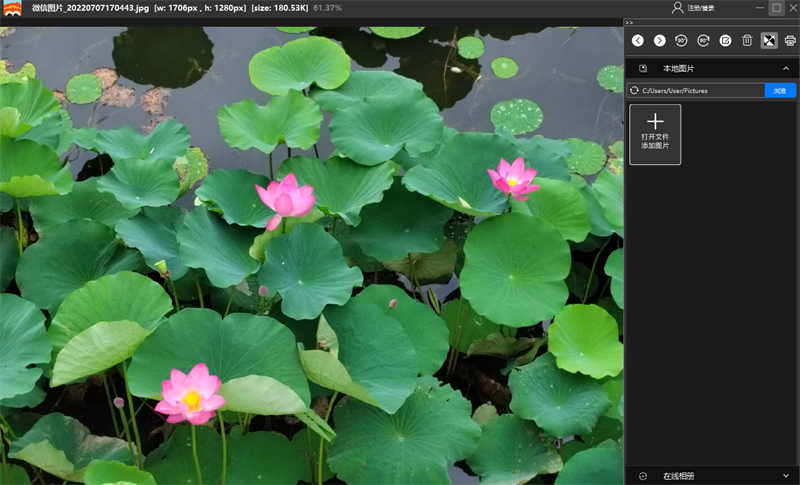This screenshot has height=485, width=800.
Task: Click the user account avatar icon
Action: pos(678,8)
